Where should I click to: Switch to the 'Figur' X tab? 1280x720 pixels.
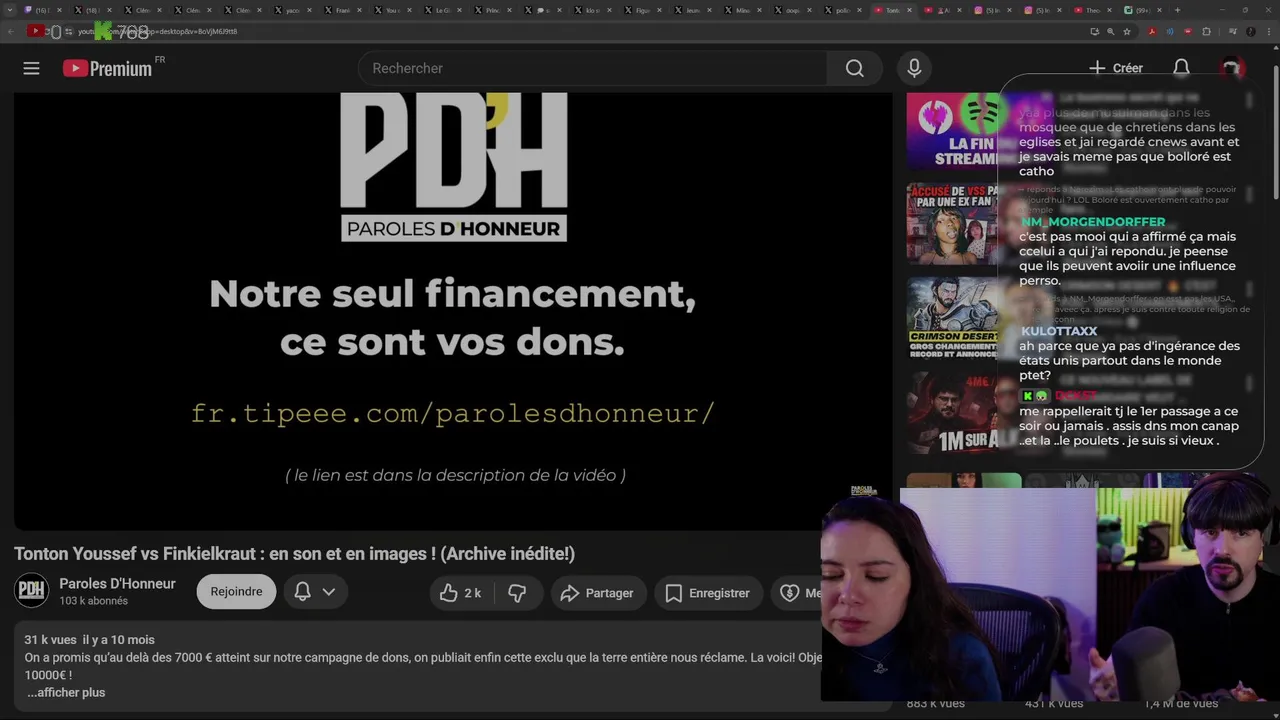click(643, 10)
